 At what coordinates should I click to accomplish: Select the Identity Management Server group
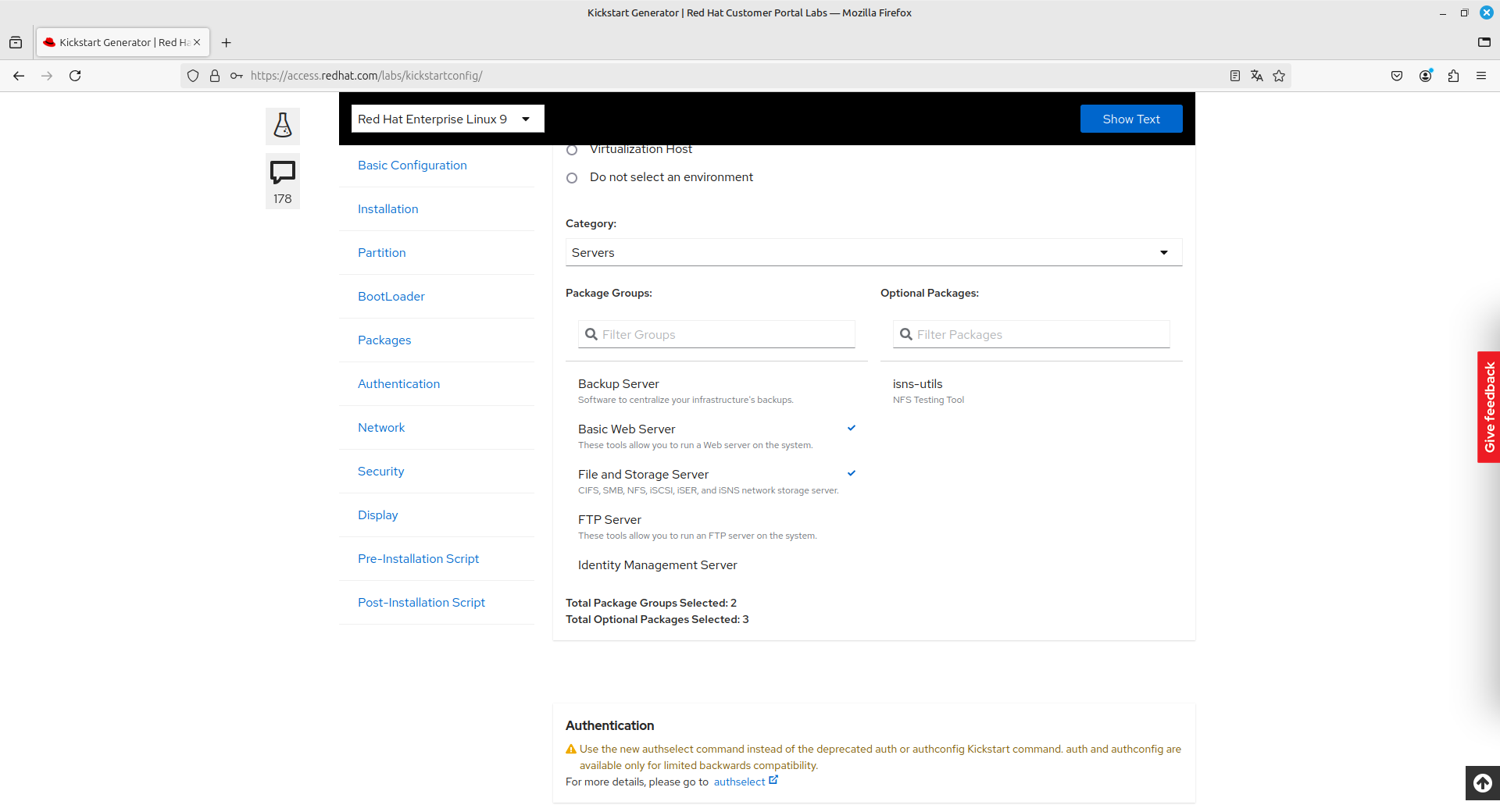pyautogui.click(x=716, y=565)
